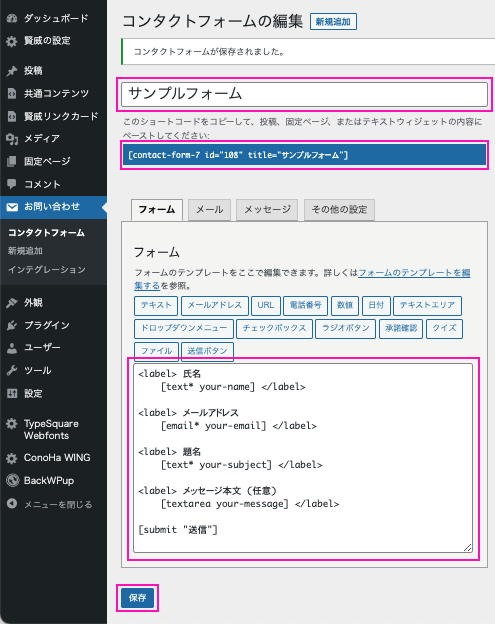Insert a ドロップダウンメニュー tag
Screen dimensions: 495x624
point(184,328)
